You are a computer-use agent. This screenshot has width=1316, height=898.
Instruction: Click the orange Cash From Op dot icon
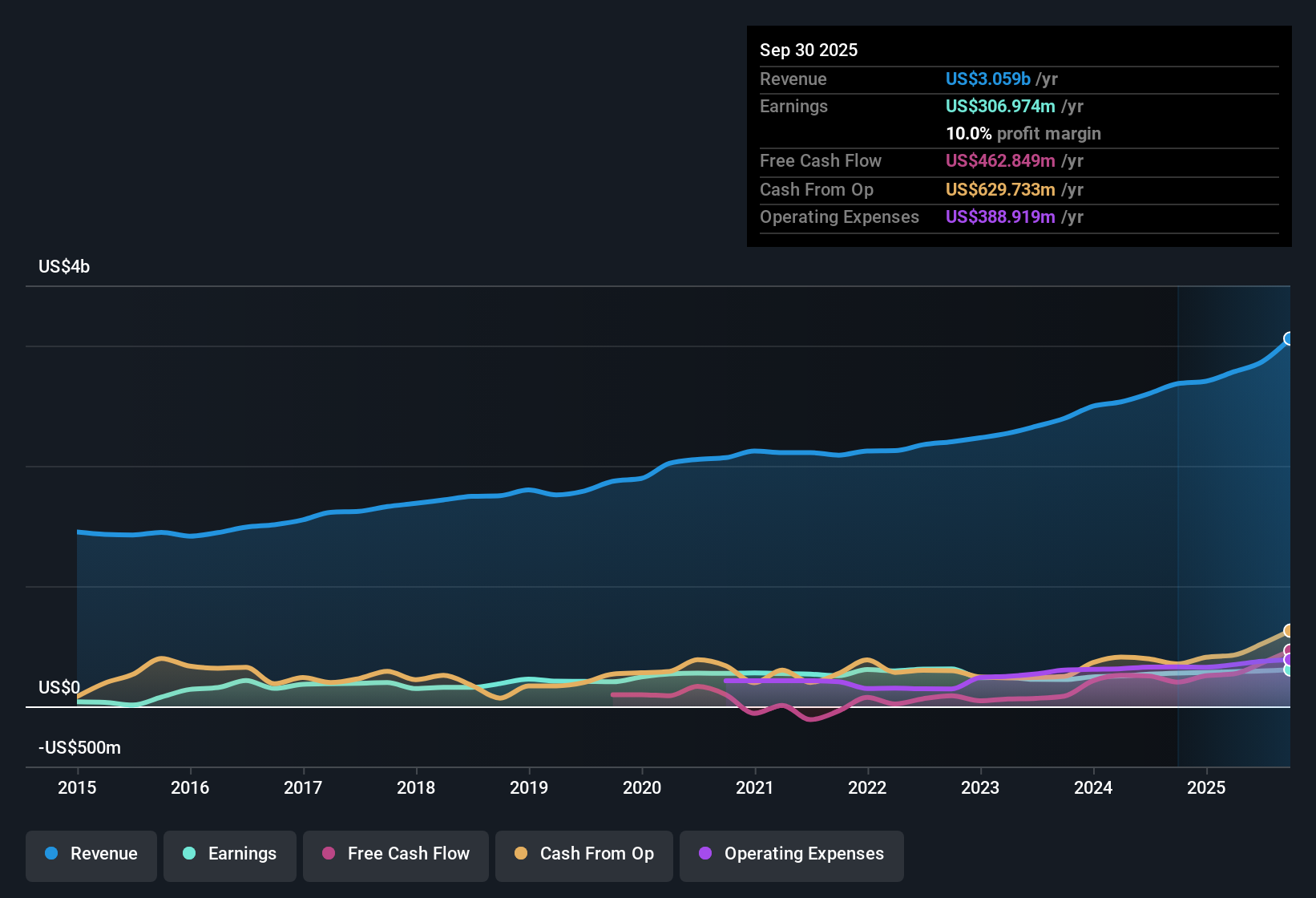(x=520, y=854)
